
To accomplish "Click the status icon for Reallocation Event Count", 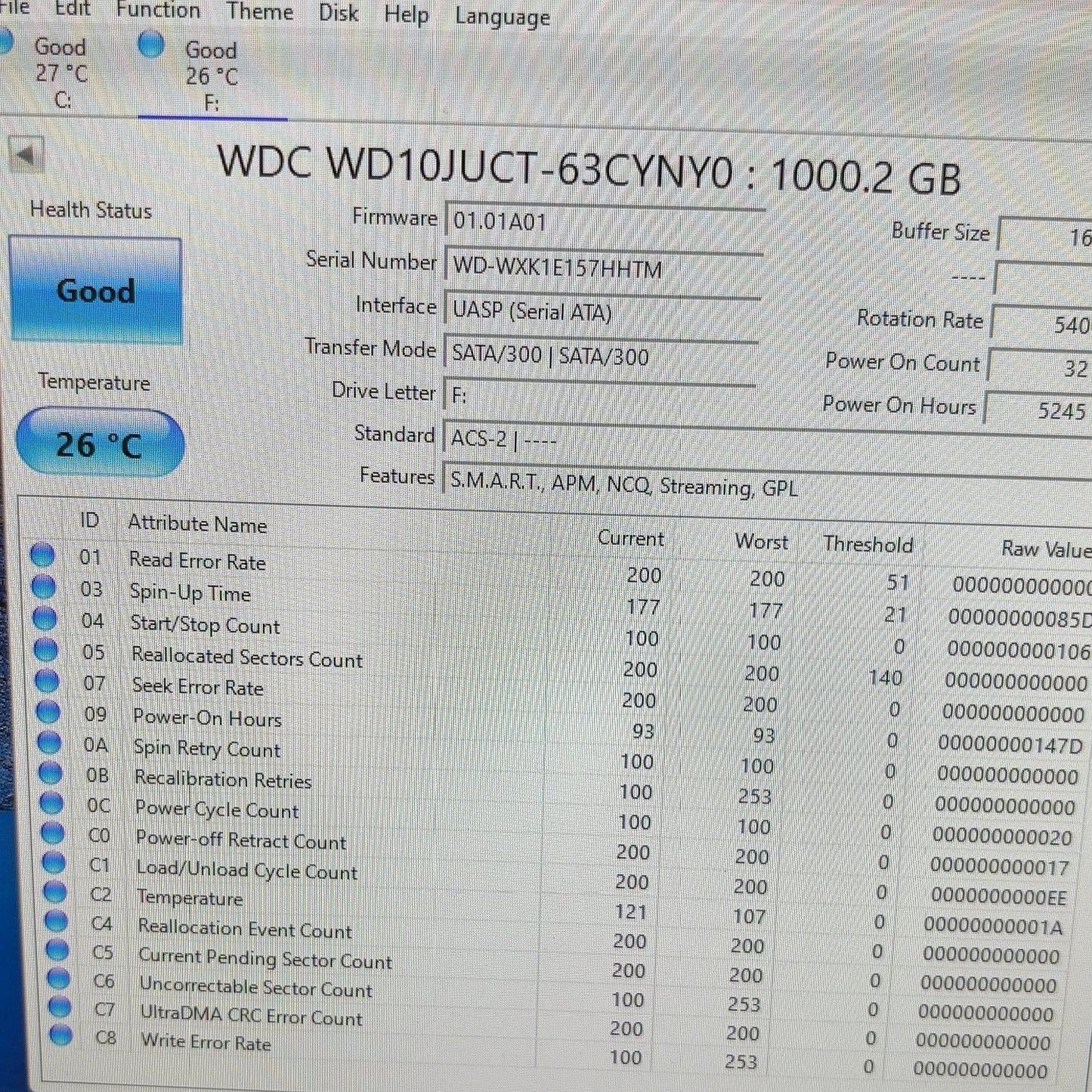I will [x=56, y=920].
